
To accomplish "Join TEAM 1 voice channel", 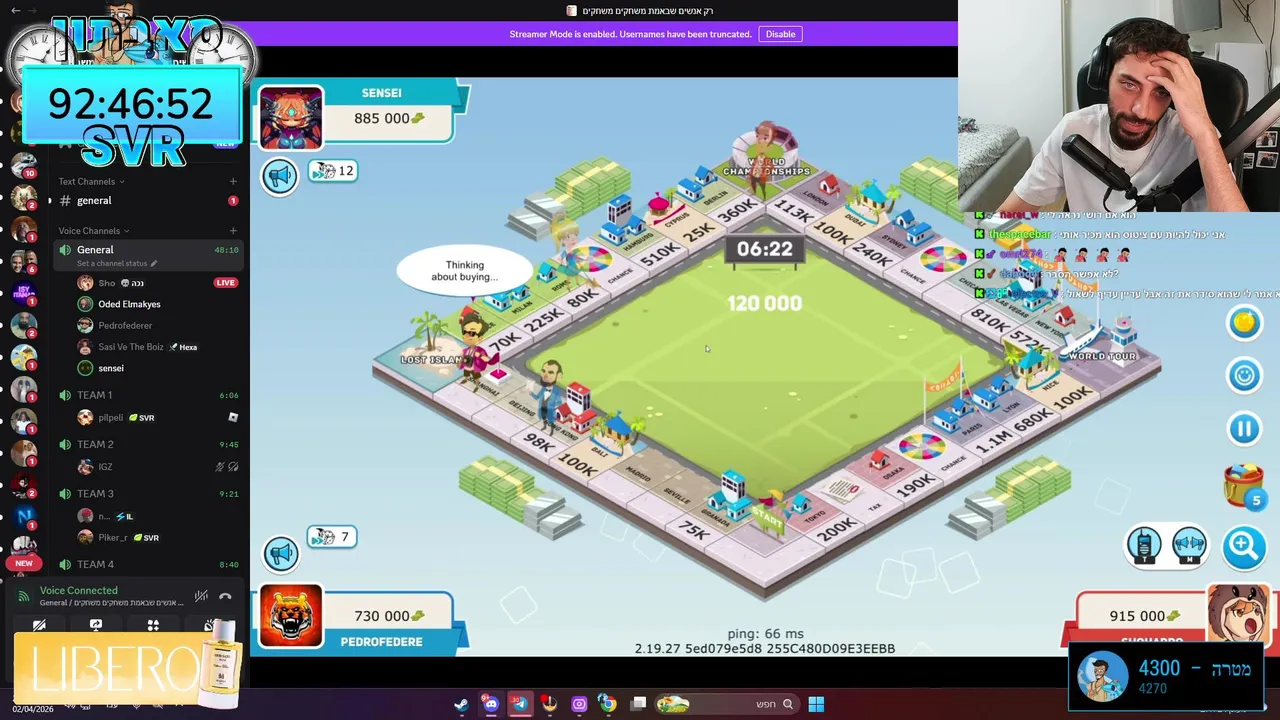I will (x=147, y=395).
